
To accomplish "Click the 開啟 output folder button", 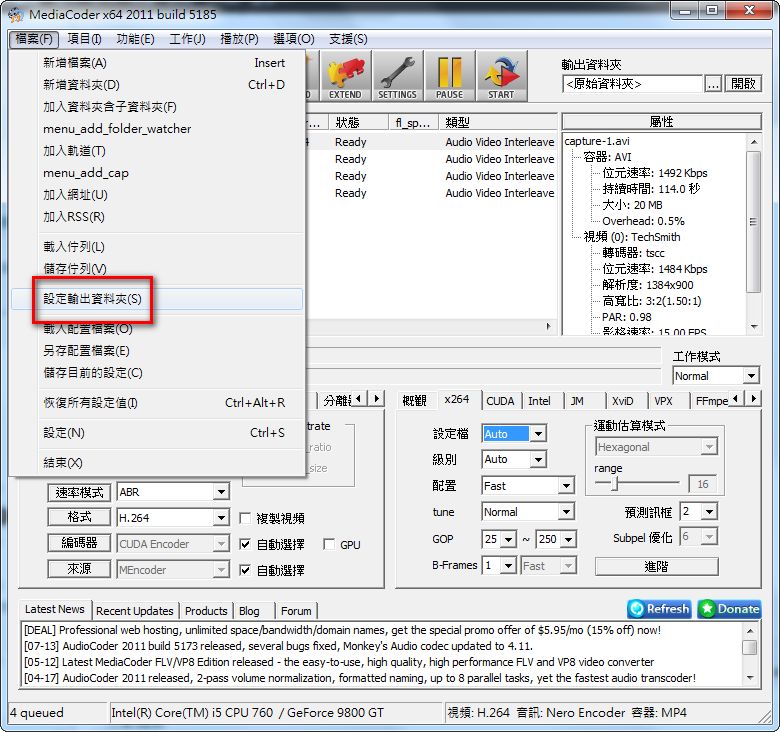I will point(743,84).
